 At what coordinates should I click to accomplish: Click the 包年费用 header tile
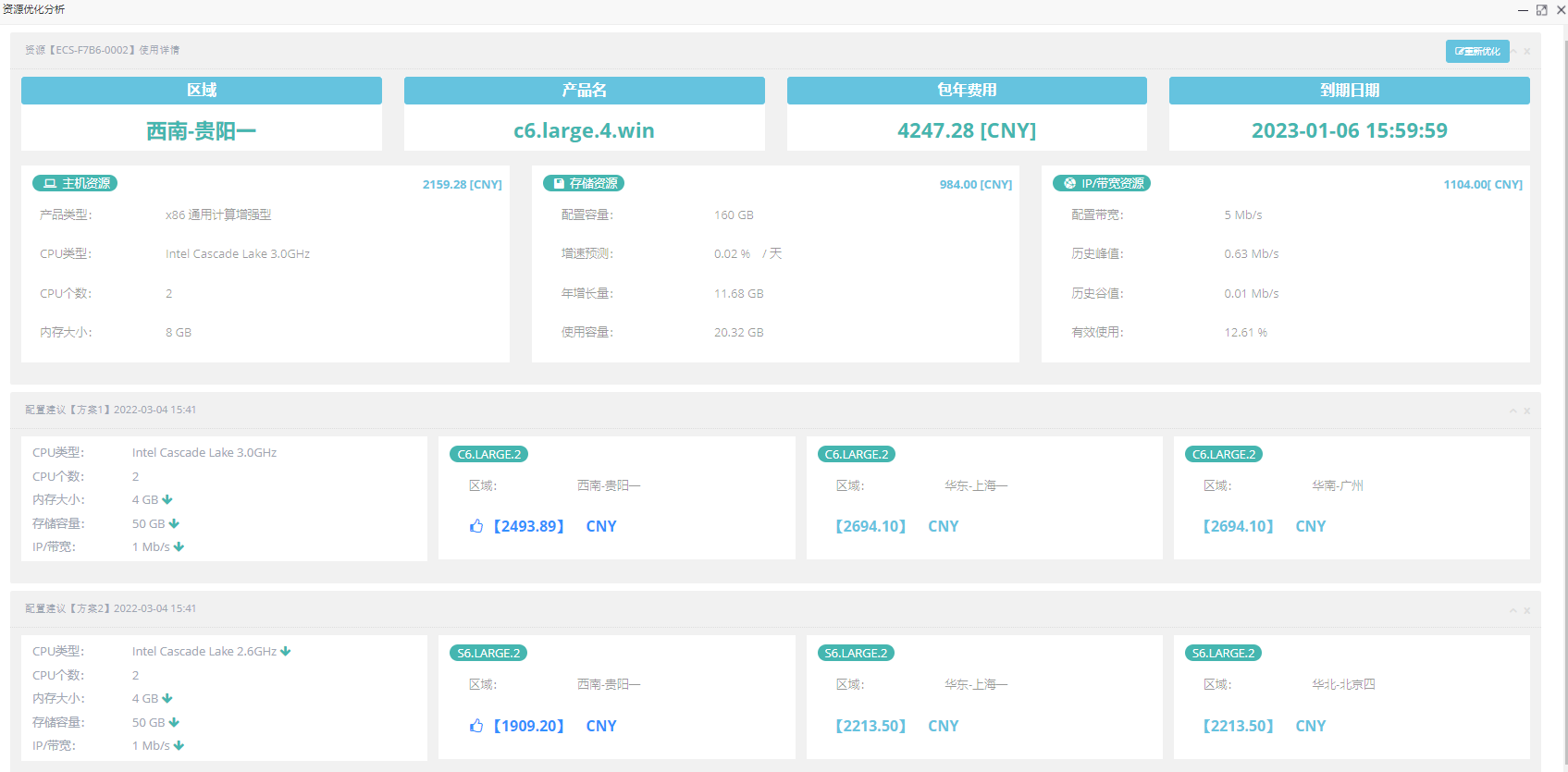967,91
